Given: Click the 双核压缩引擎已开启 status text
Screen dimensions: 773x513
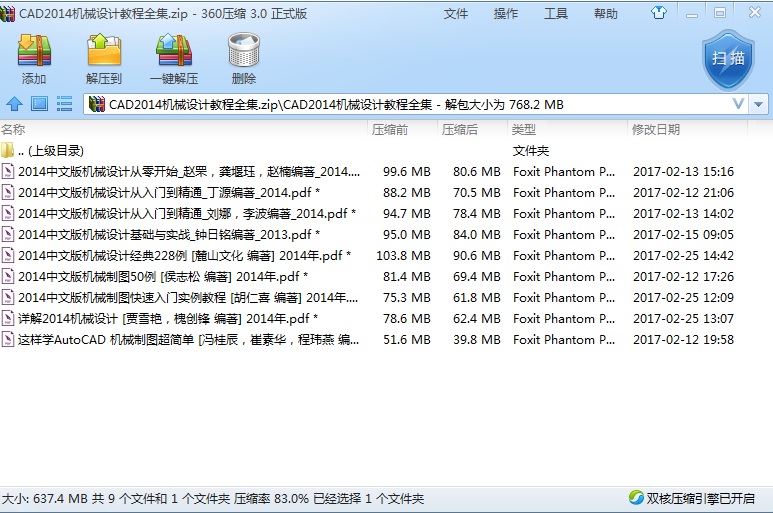Looking at the screenshot, I should [x=701, y=498].
